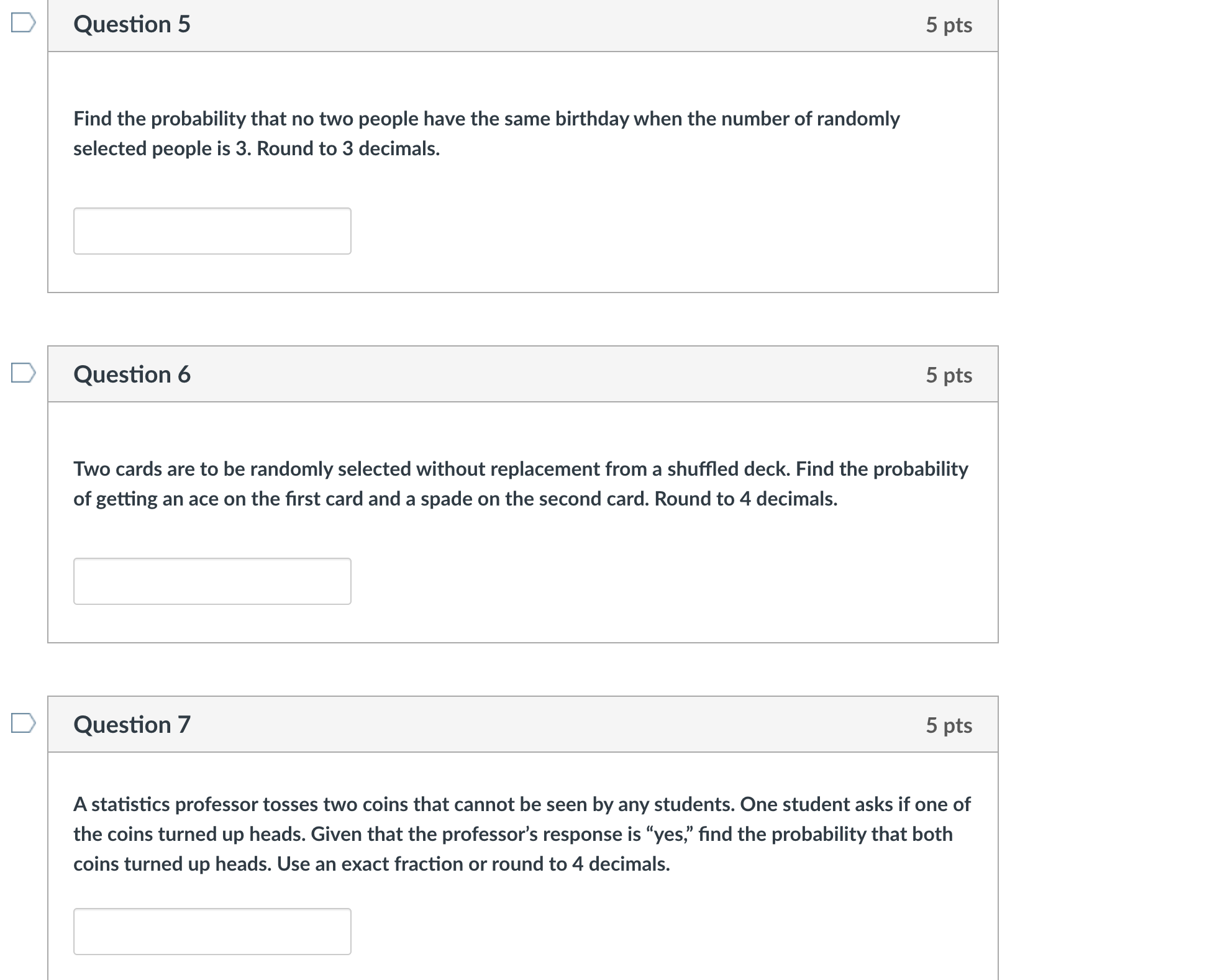Click the line starting 'the coins turned up heads. Given'
1220x980 pixels.
pyautogui.click(x=512, y=834)
